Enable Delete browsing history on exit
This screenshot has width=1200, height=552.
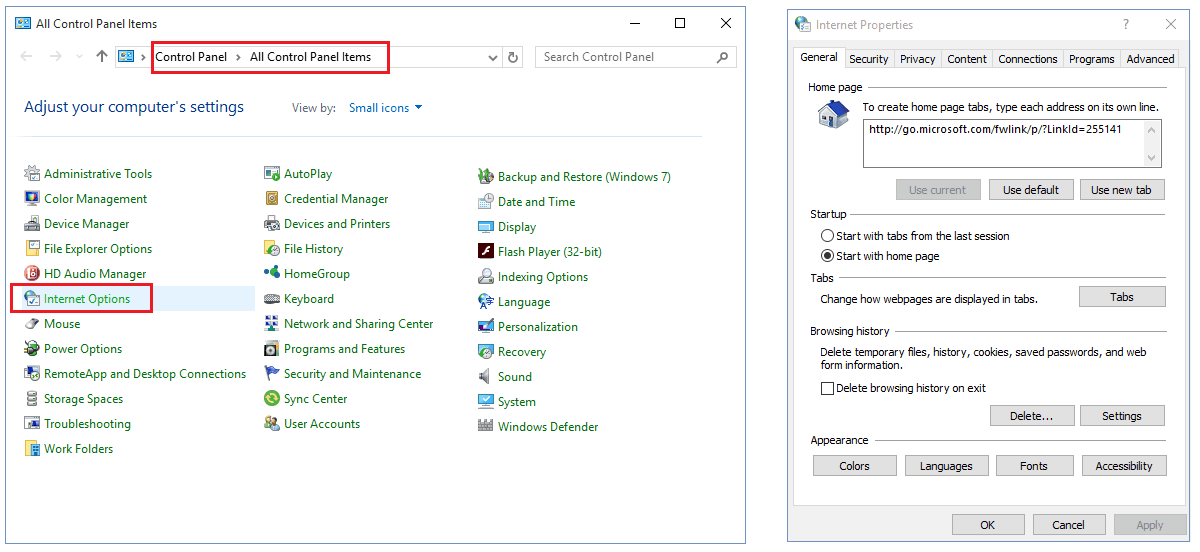(827, 388)
